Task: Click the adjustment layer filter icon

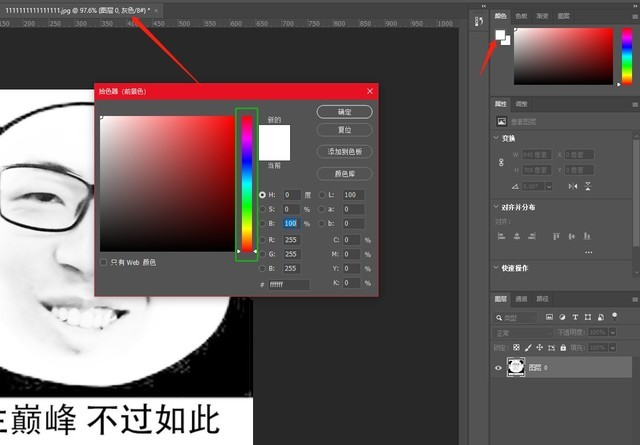Action: coord(562,317)
